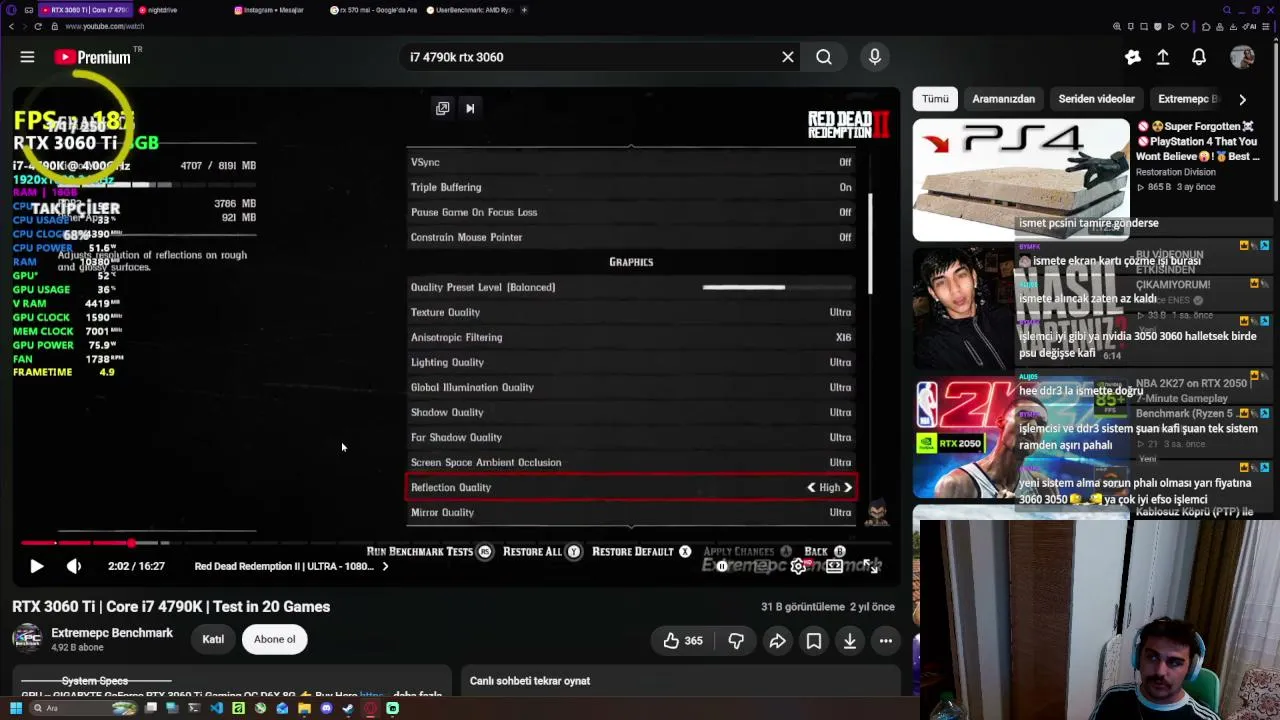Open the Restoration Division channel link

click(x=1175, y=172)
